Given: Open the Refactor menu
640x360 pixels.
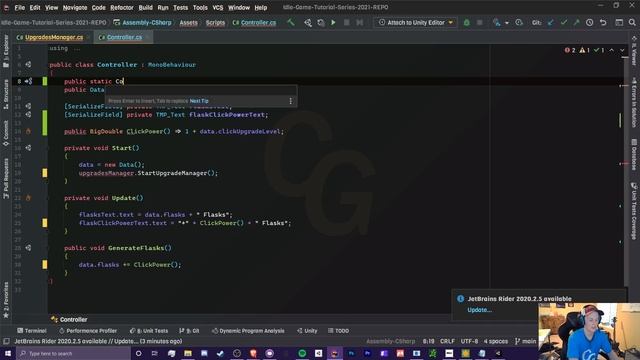Looking at the screenshot, I should click(x=122, y=7).
